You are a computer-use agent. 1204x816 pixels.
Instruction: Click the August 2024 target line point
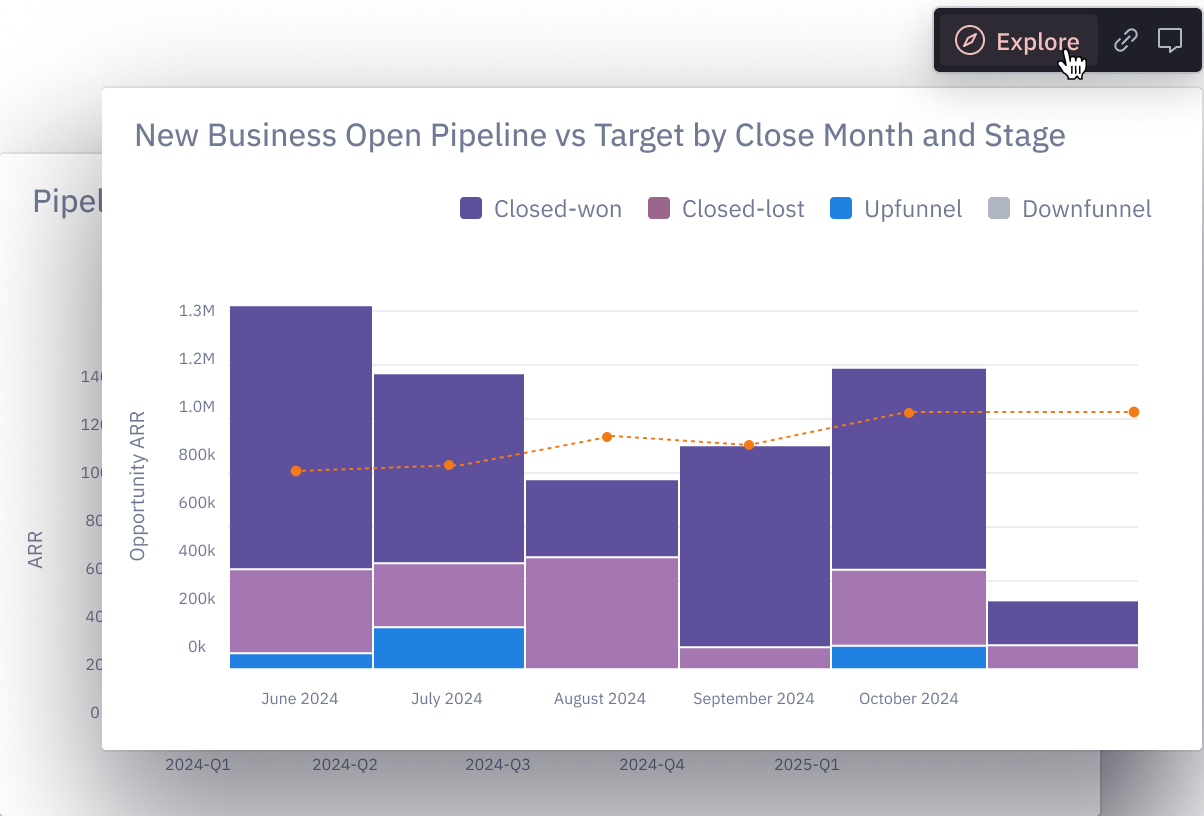point(608,437)
